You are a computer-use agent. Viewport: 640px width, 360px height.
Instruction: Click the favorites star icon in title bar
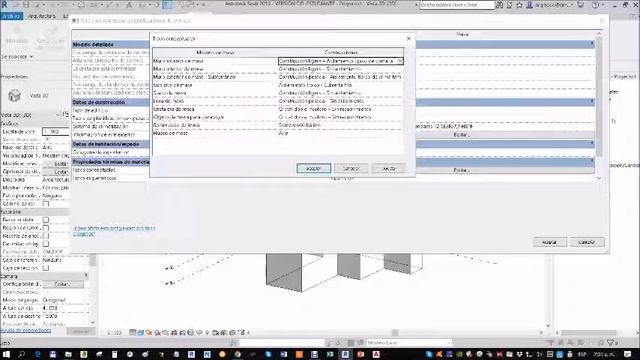tap(519, 5)
